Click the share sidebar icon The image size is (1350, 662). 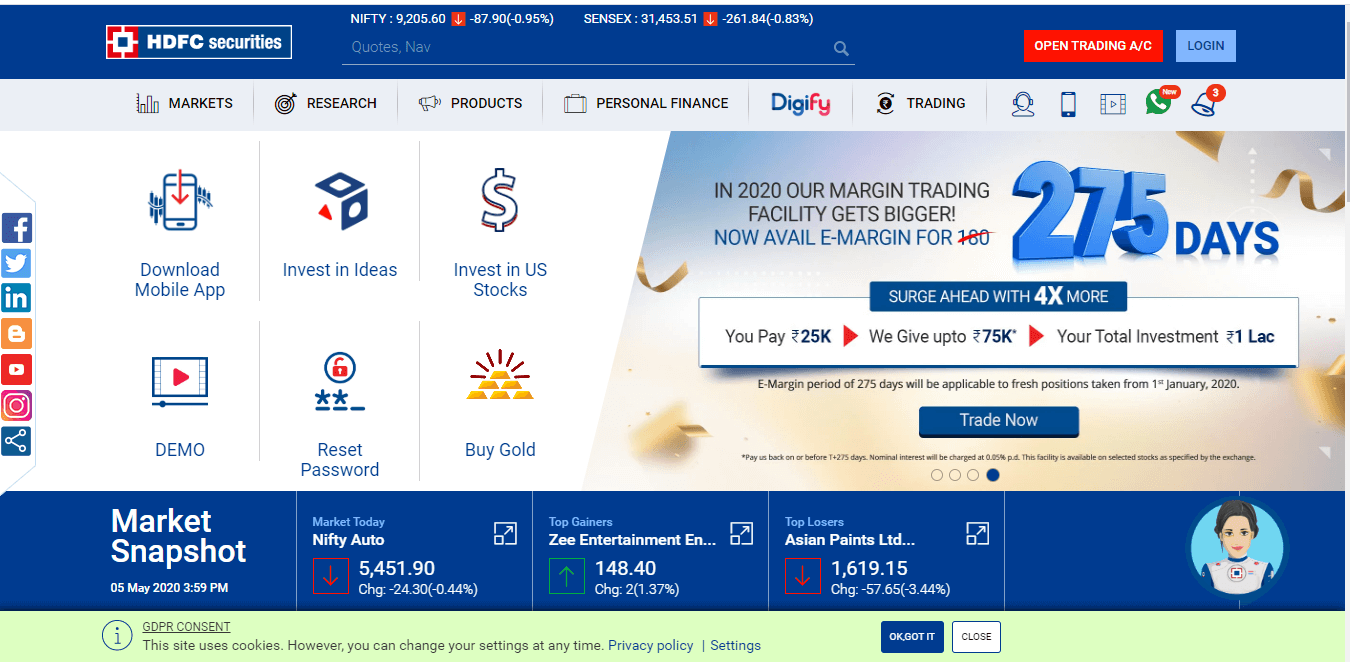click(x=16, y=440)
